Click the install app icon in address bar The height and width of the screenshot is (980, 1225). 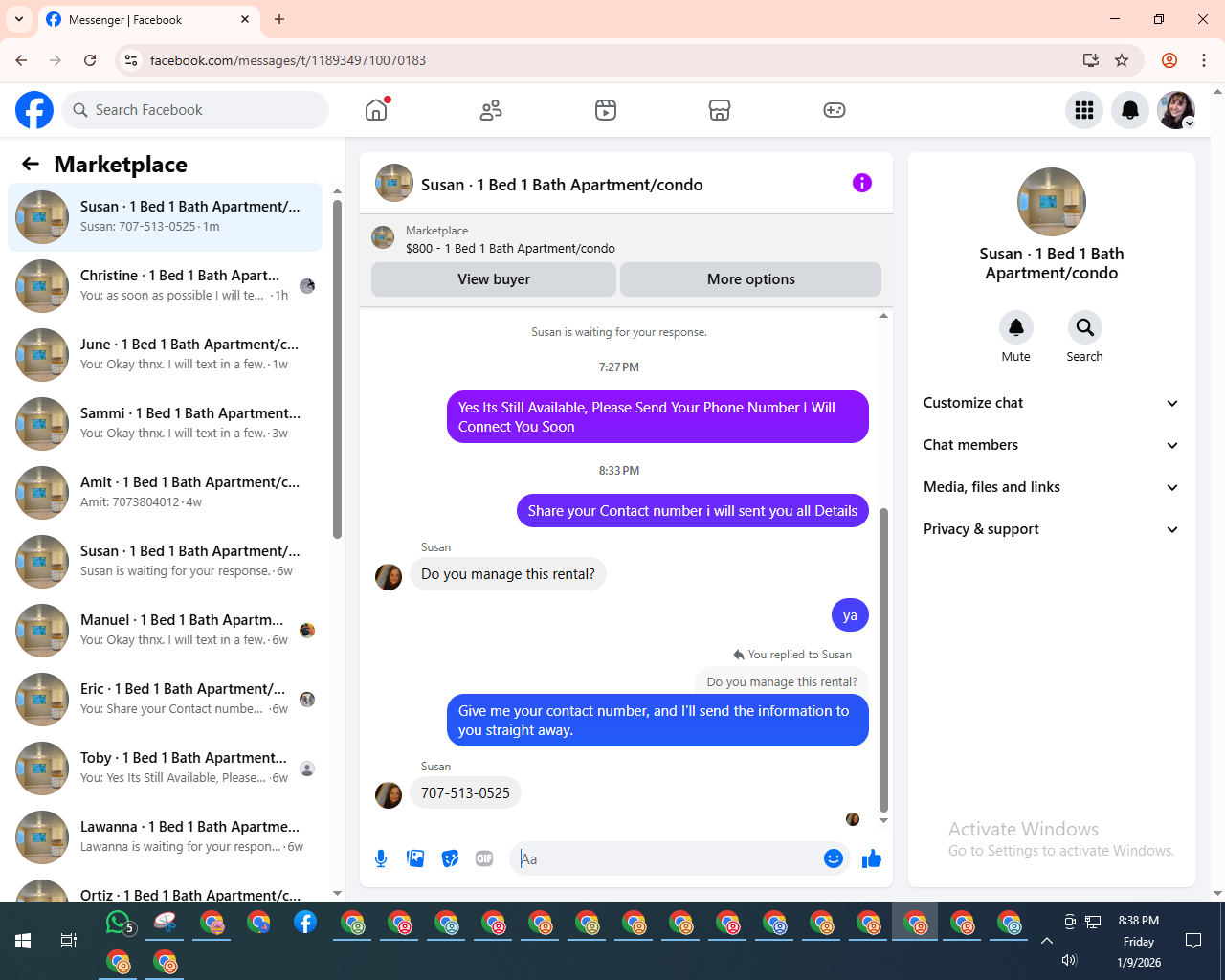1090,60
